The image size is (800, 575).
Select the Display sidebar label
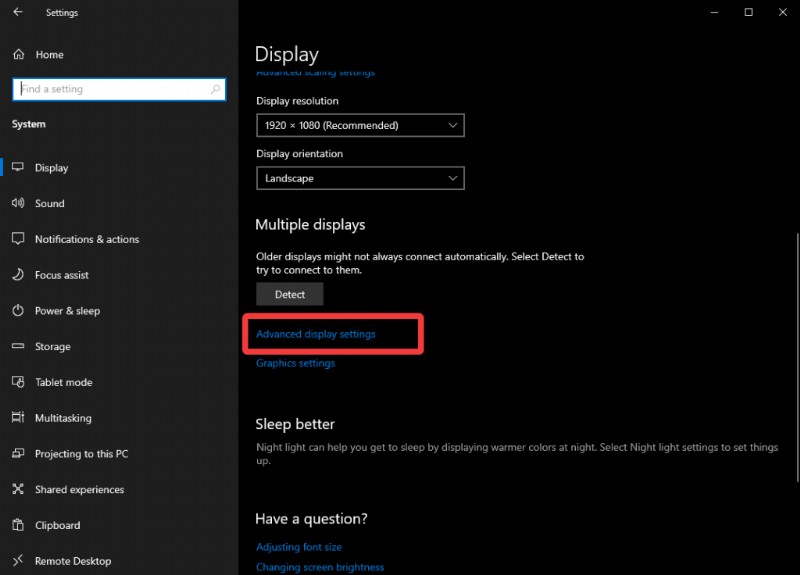(52, 168)
